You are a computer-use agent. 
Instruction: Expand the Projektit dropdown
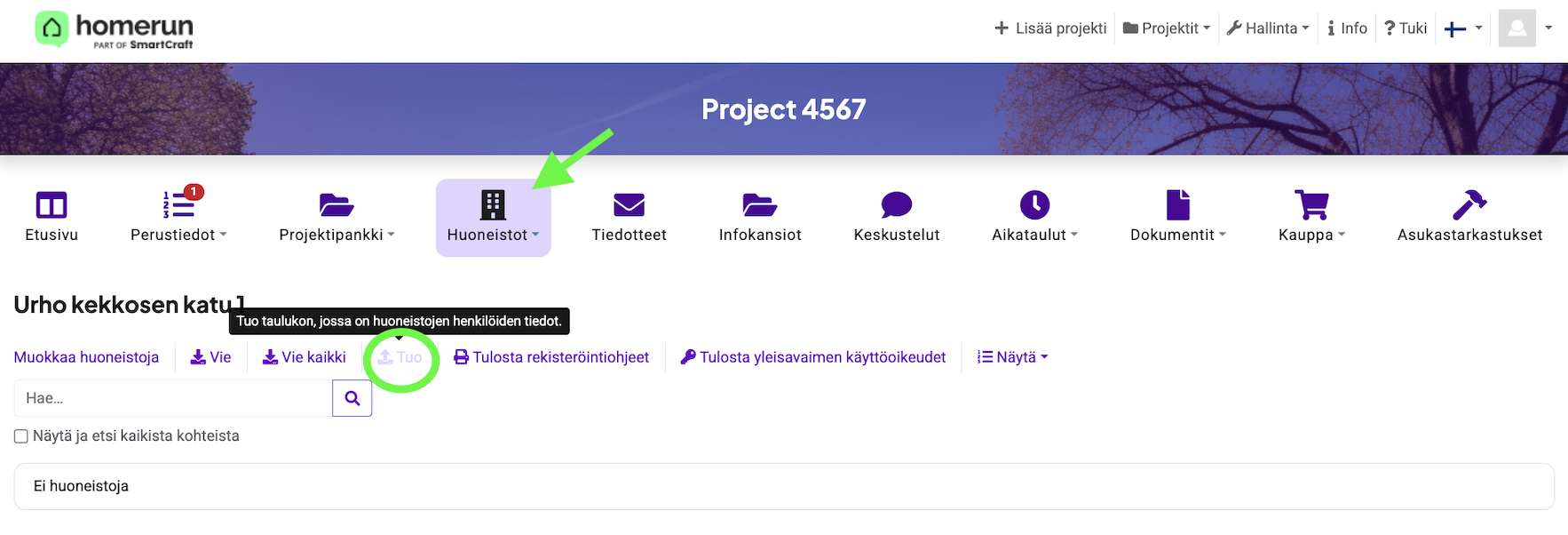[x=1166, y=28]
